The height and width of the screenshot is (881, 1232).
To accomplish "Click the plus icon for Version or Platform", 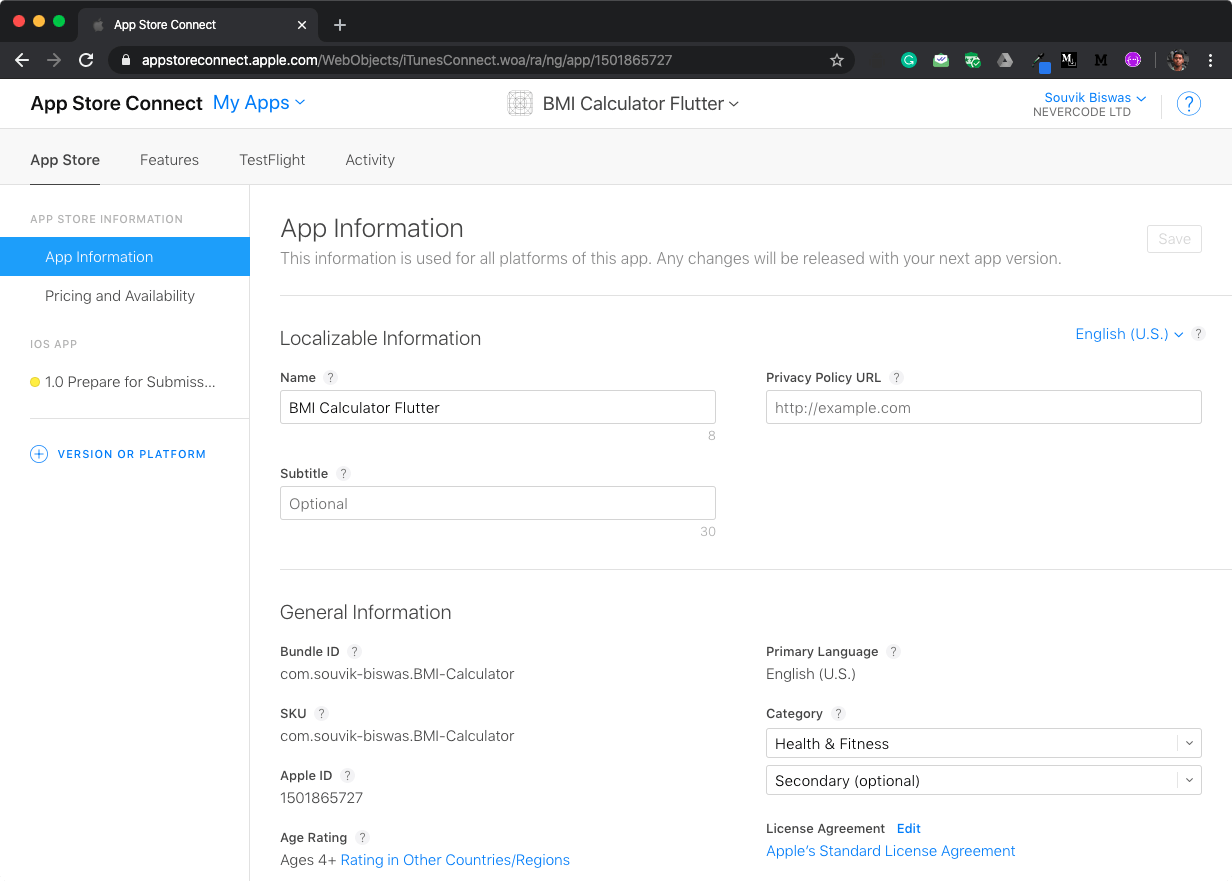I will [39, 454].
